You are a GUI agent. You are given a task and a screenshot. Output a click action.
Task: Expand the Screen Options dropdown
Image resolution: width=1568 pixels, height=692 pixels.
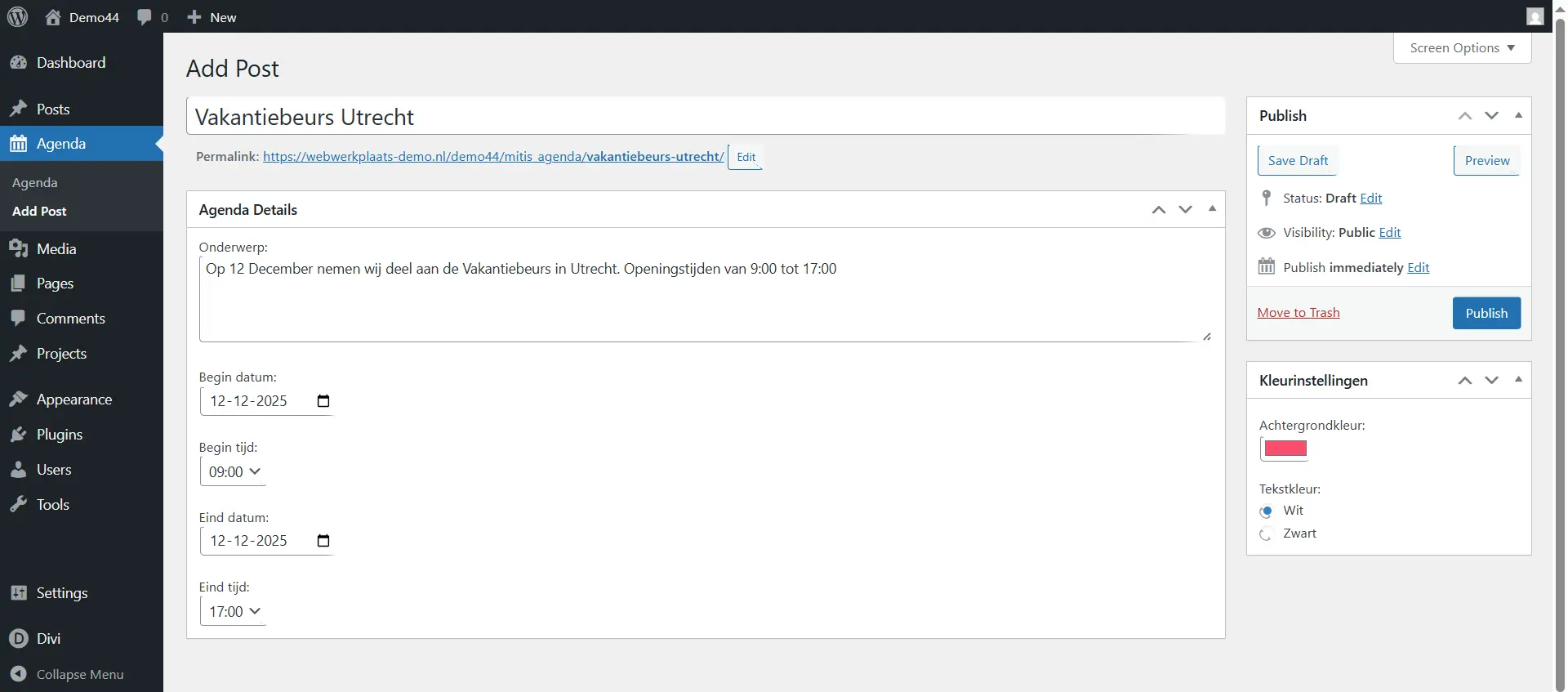tap(1462, 48)
